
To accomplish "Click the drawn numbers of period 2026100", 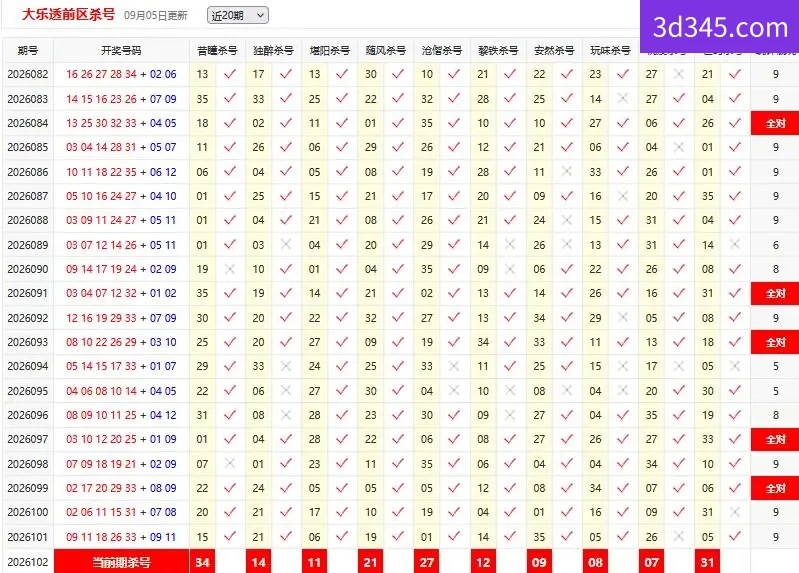I will pyautogui.click(x=121, y=512).
